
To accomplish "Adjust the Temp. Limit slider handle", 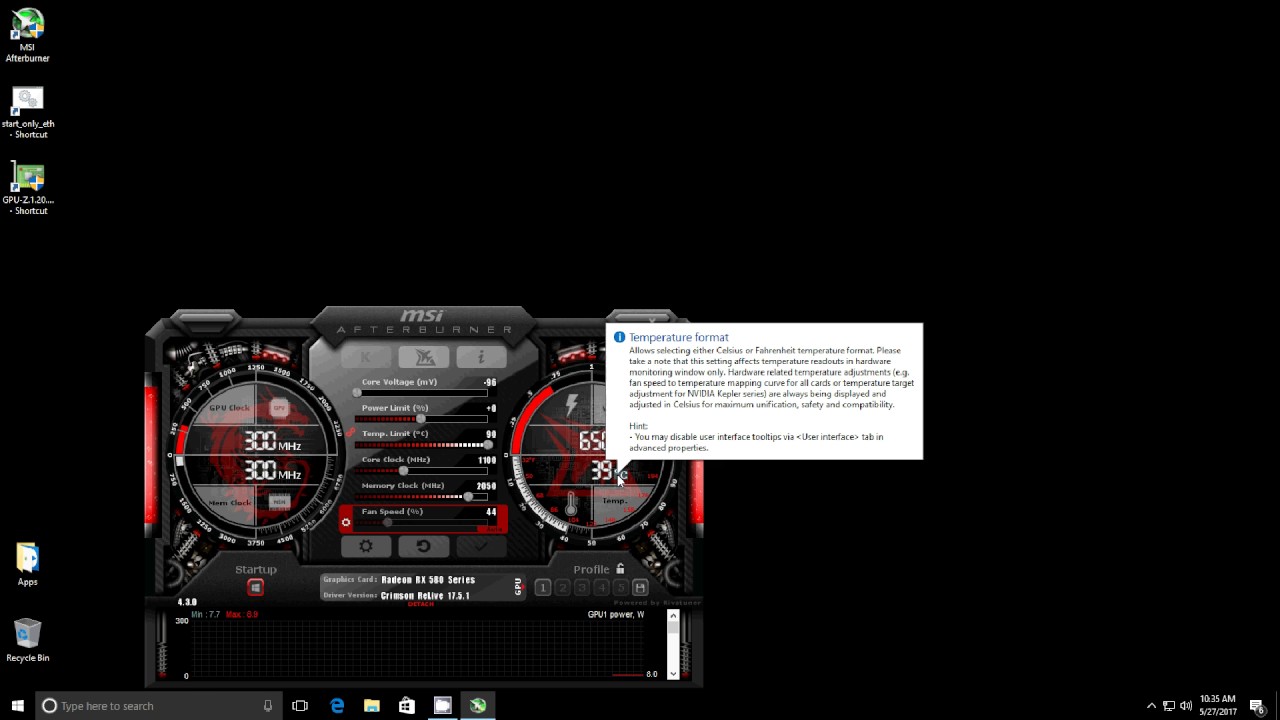I will [x=488, y=445].
